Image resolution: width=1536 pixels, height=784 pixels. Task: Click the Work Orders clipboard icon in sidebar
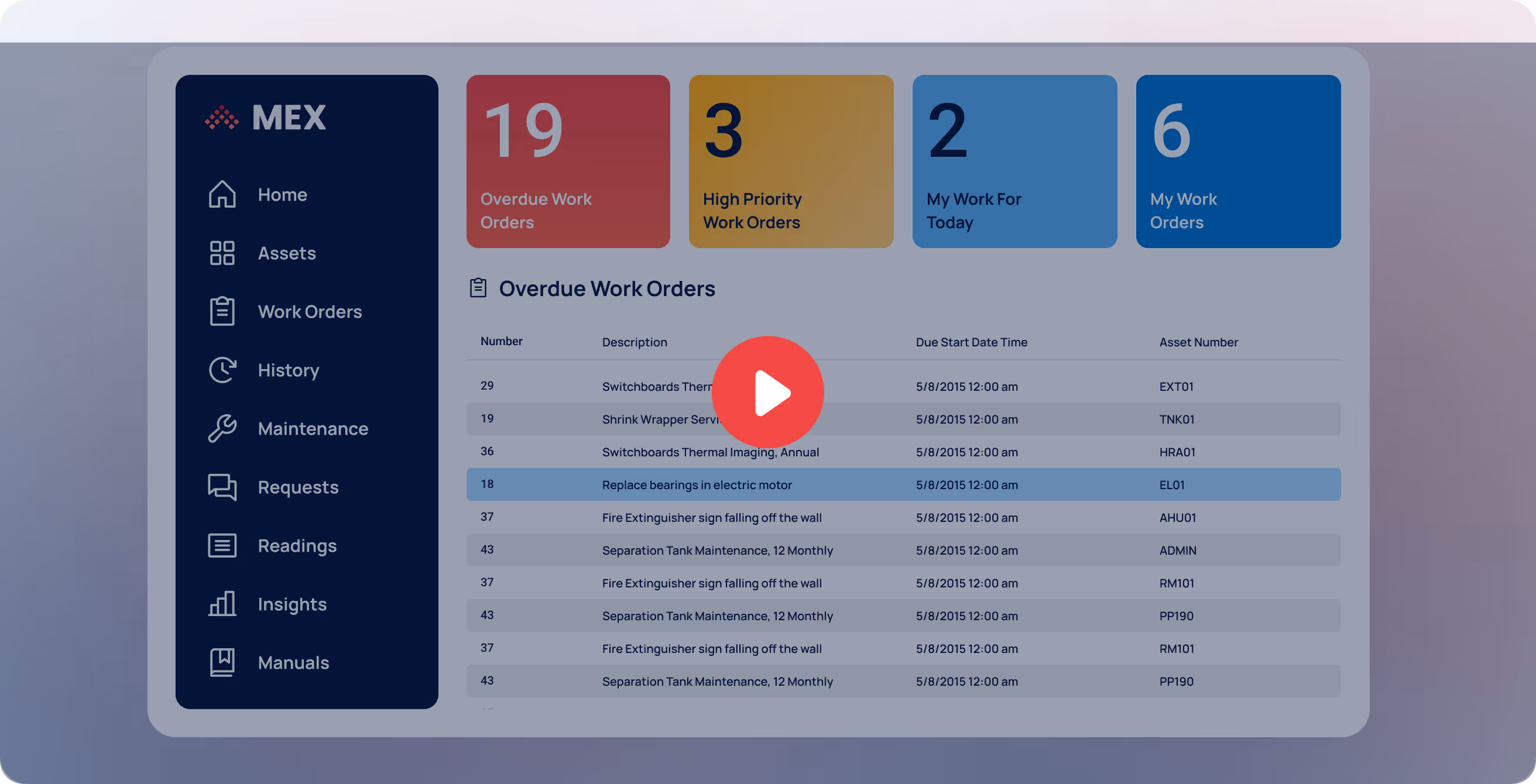[x=222, y=311]
